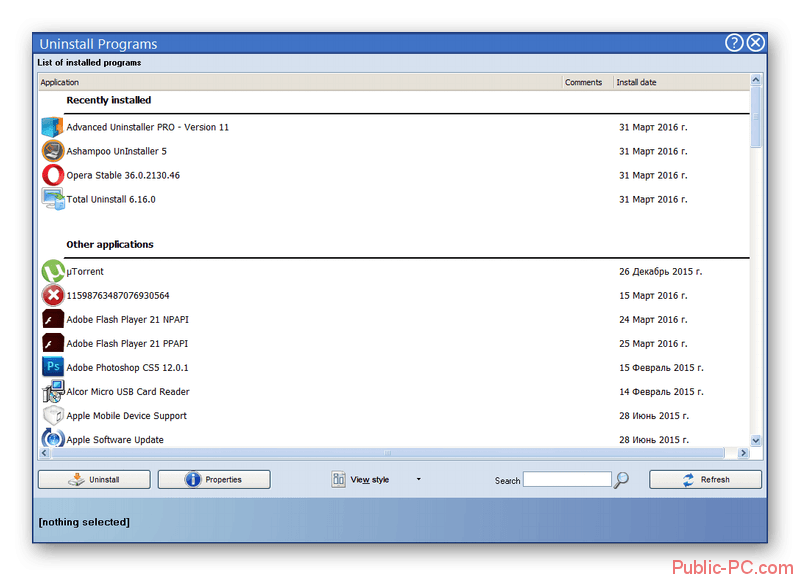Click the vertical scrollbar up arrow
Image resolution: width=800 pixels, height=580 pixels.
click(x=756, y=80)
